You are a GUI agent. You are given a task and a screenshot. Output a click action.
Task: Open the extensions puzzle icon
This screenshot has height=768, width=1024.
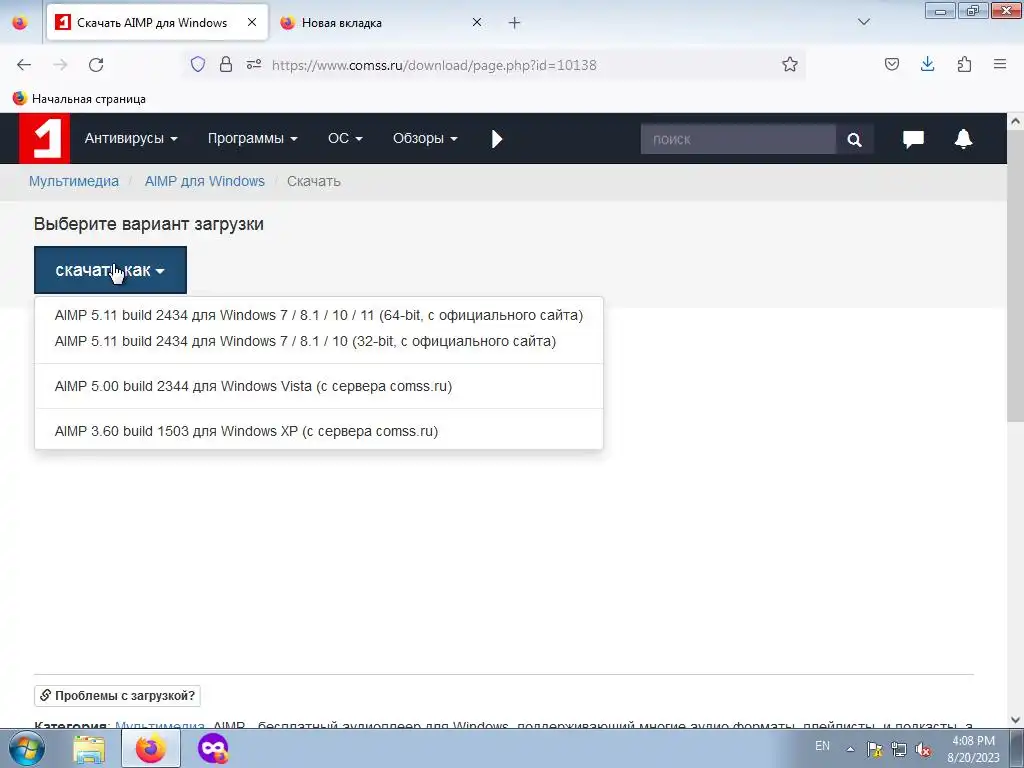coord(964,65)
